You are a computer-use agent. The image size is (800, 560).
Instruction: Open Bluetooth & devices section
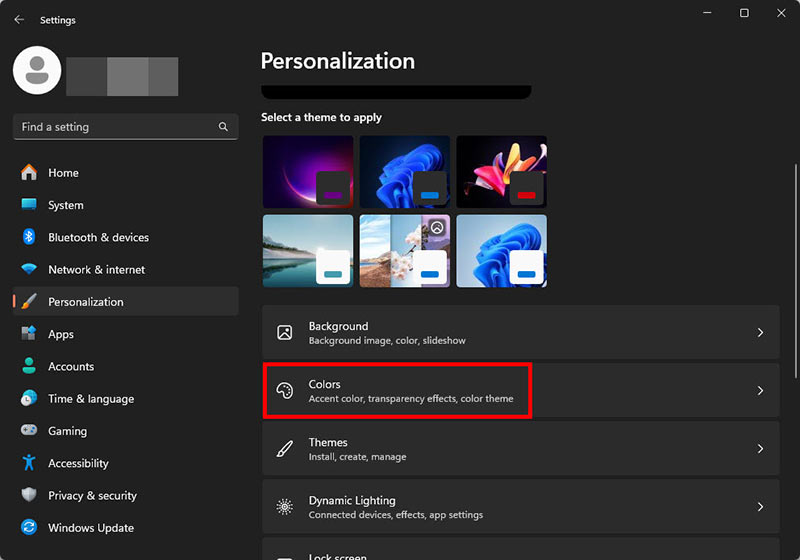coord(126,237)
